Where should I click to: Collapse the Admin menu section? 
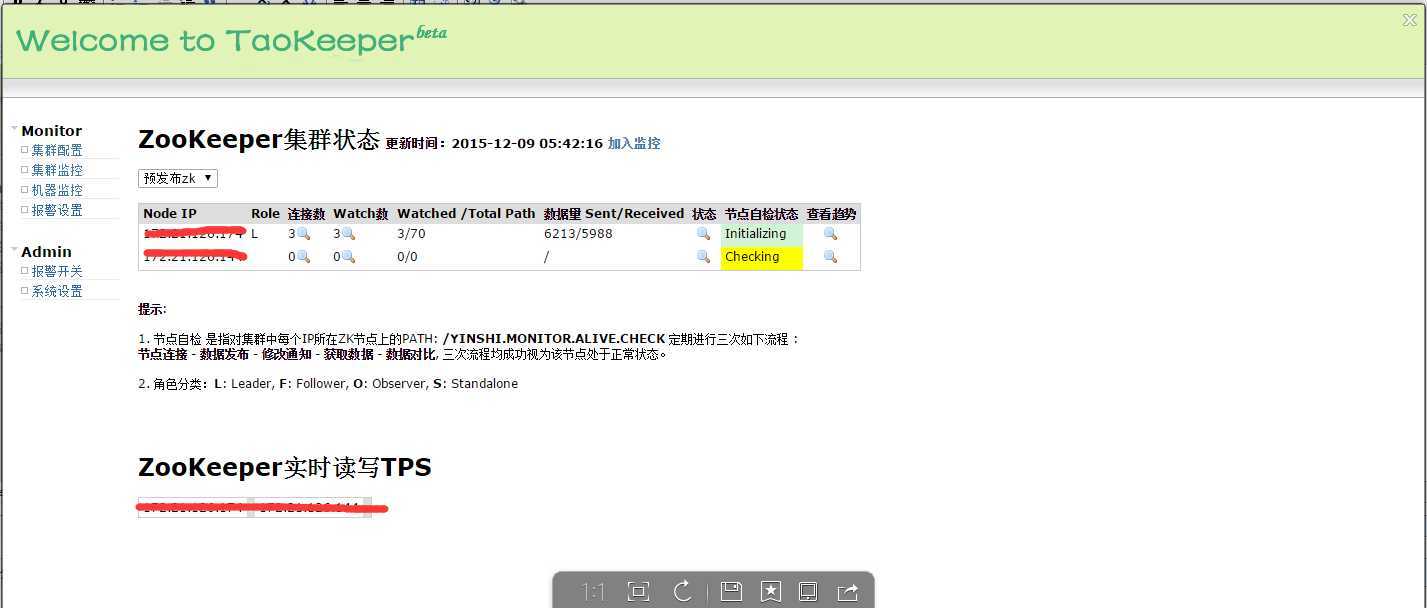point(15,250)
